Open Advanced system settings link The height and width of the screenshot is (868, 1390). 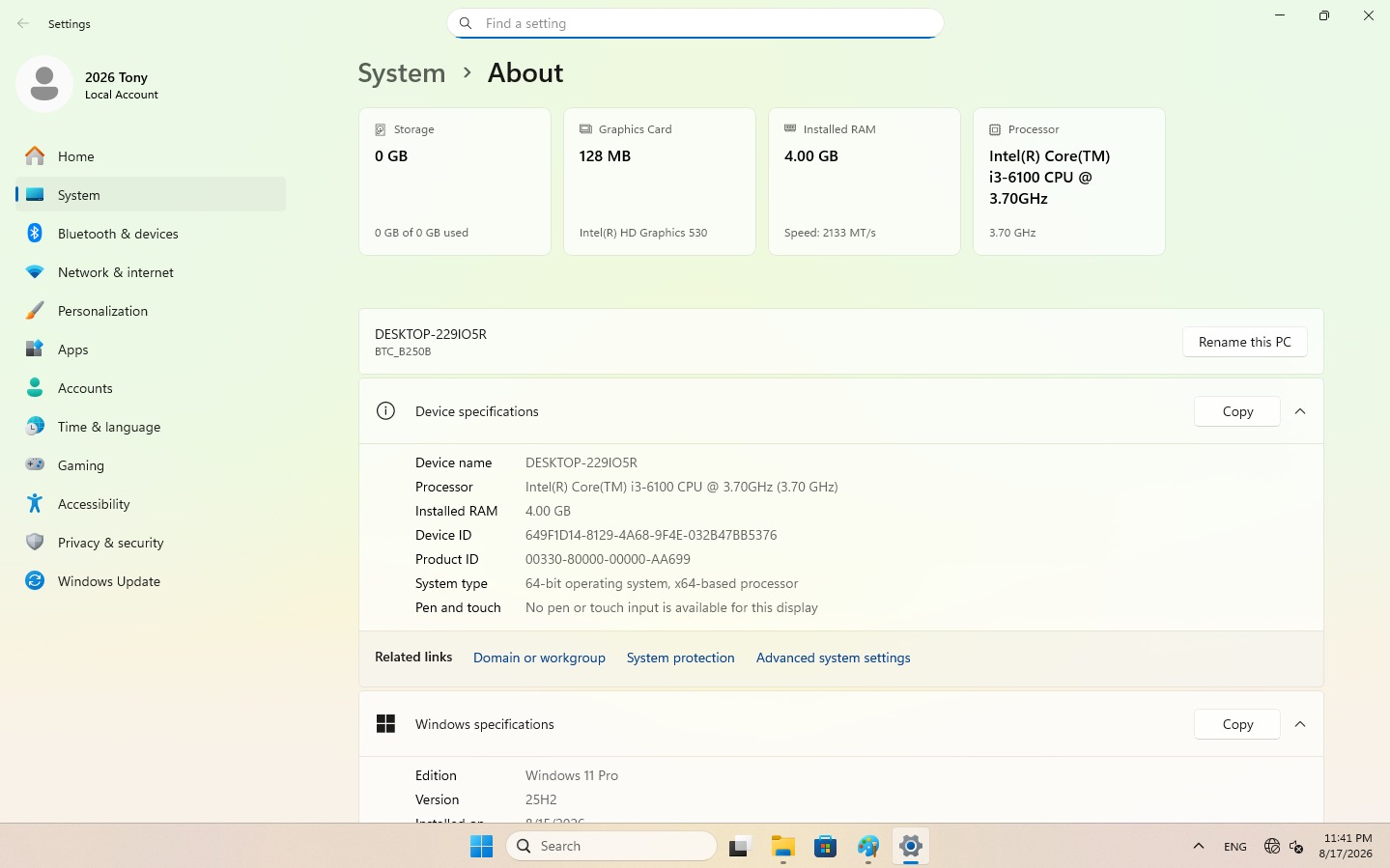tap(833, 658)
